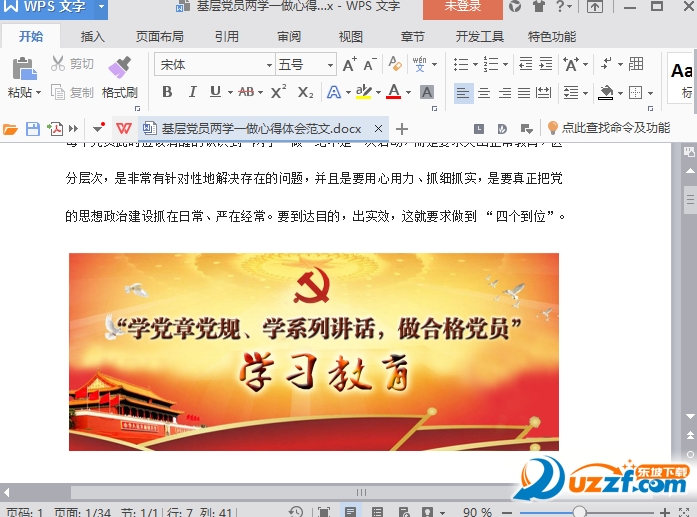The width and height of the screenshot is (697, 517).
Task: Justify paragraph text
Action: point(524,93)
